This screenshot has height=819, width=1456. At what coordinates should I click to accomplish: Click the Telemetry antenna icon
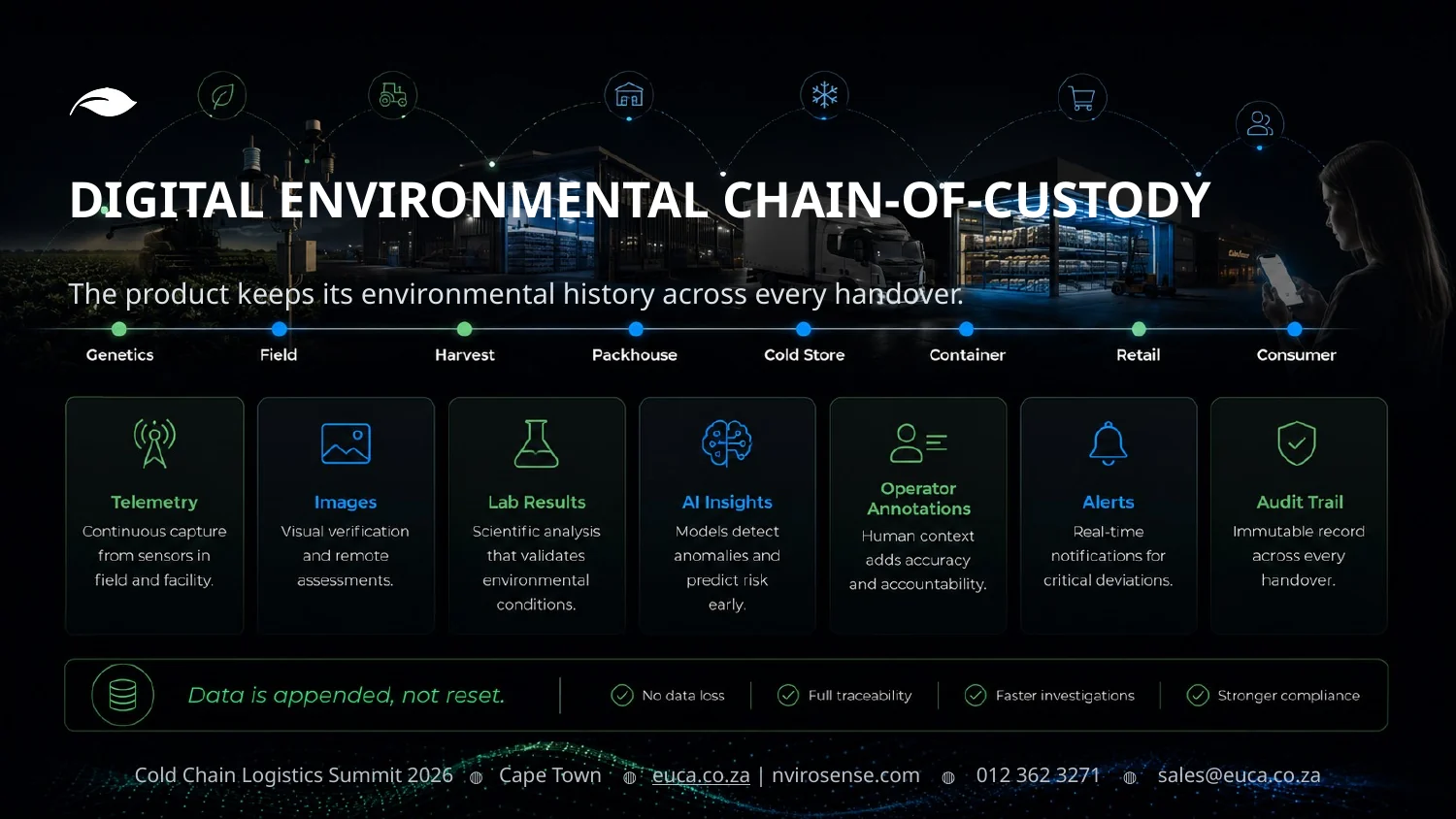(x=154, y=443)
